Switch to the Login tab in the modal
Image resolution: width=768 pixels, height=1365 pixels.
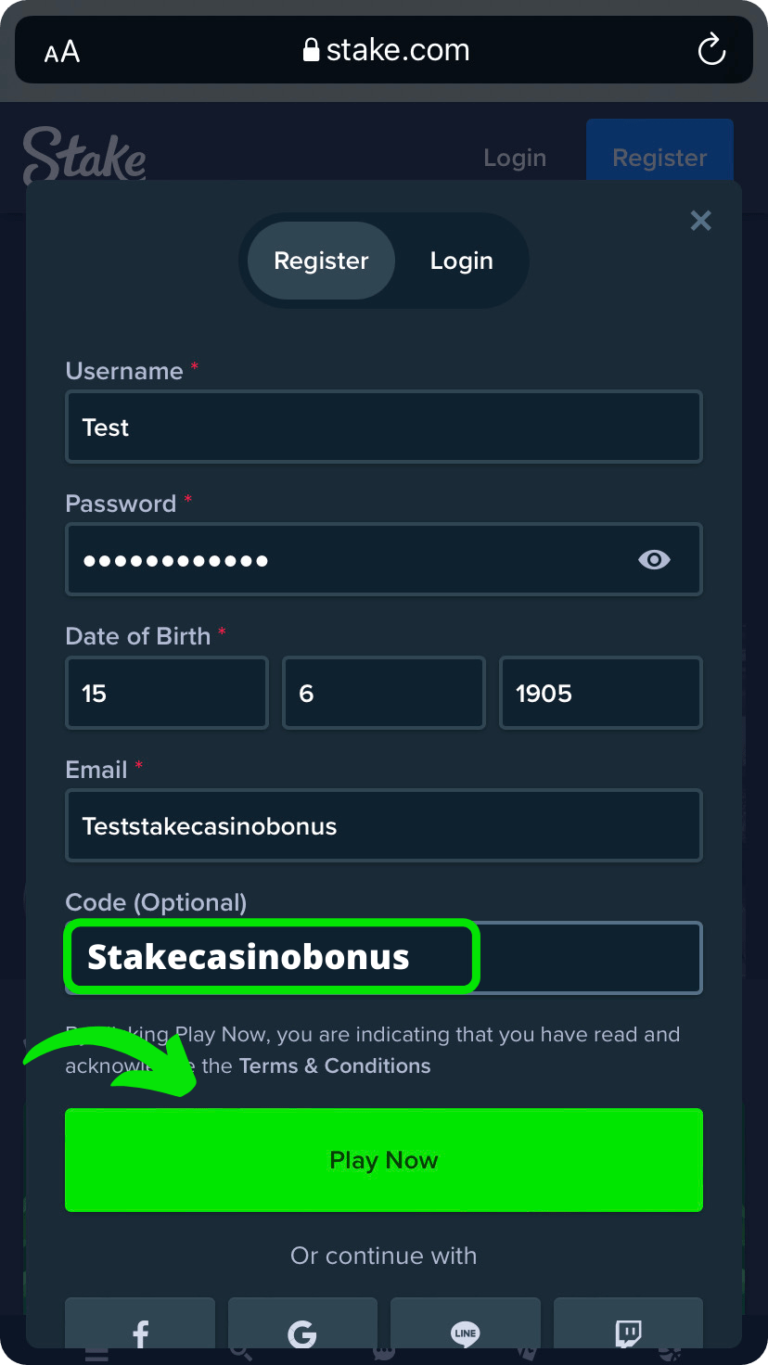tap(461, 260)
